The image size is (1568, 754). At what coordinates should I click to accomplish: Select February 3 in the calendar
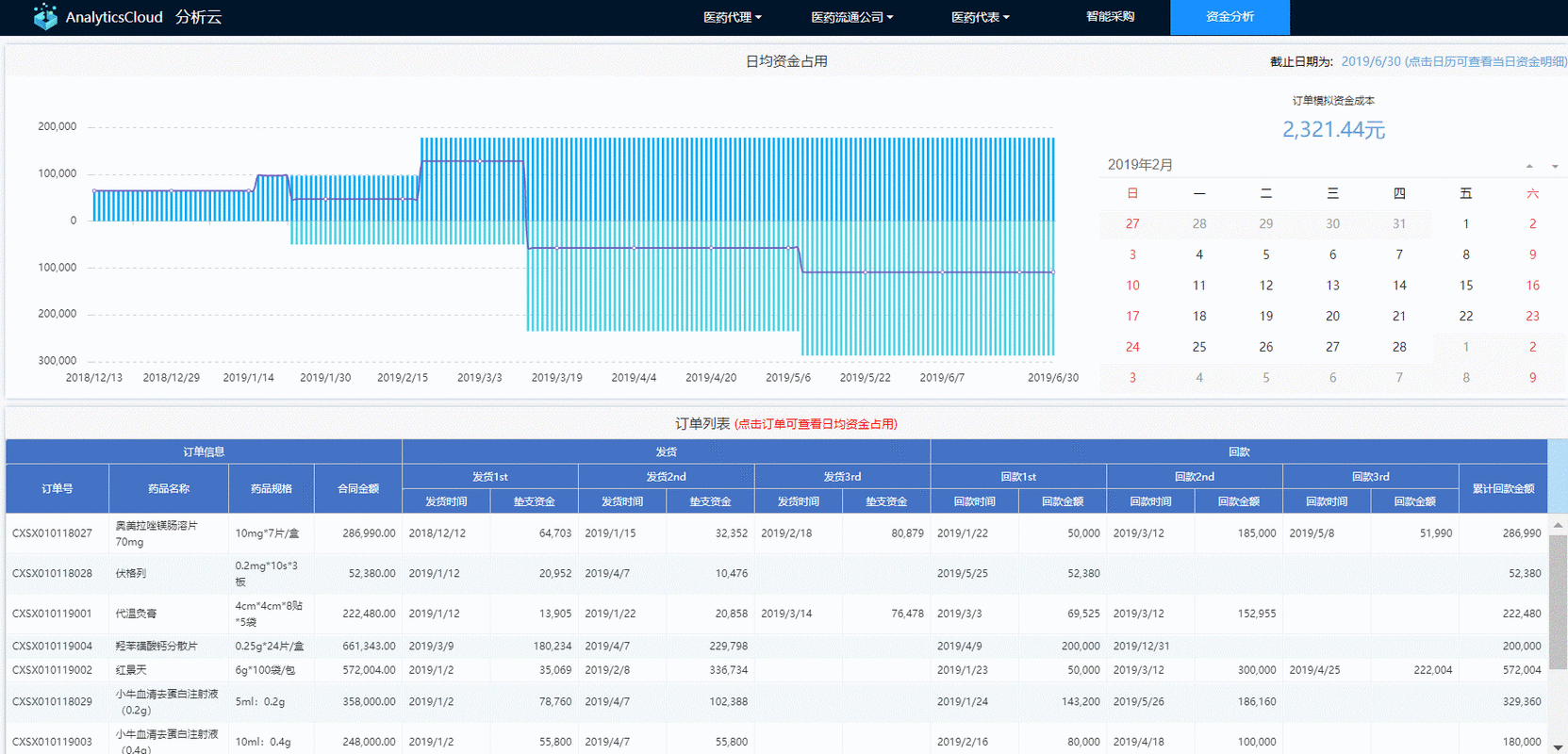tap(1132, 254)
